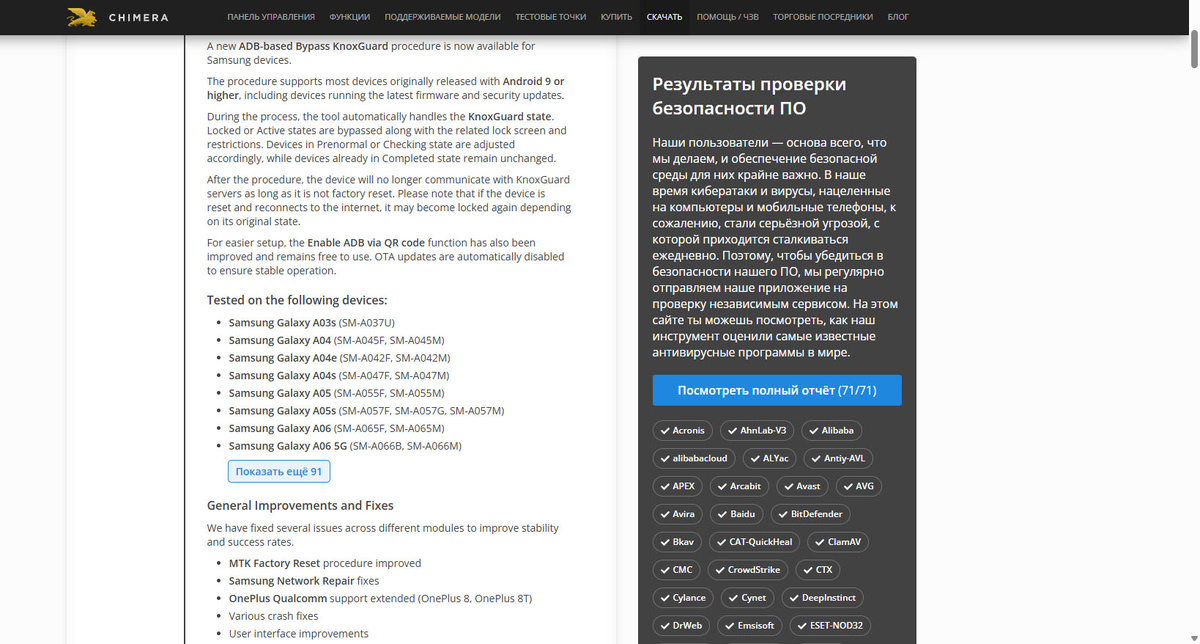Select the active СКАЧАТЬ tab

pos(664,17)
